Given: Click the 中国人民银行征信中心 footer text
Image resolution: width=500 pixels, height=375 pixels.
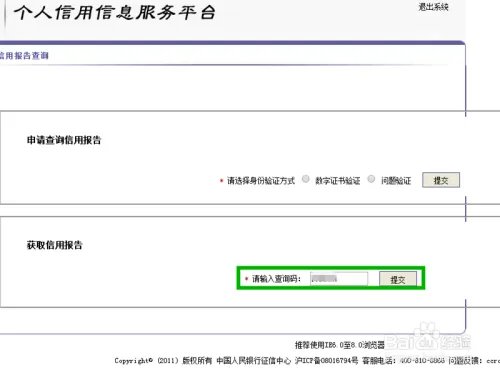Looking at the screenshot, I should 254,360.
